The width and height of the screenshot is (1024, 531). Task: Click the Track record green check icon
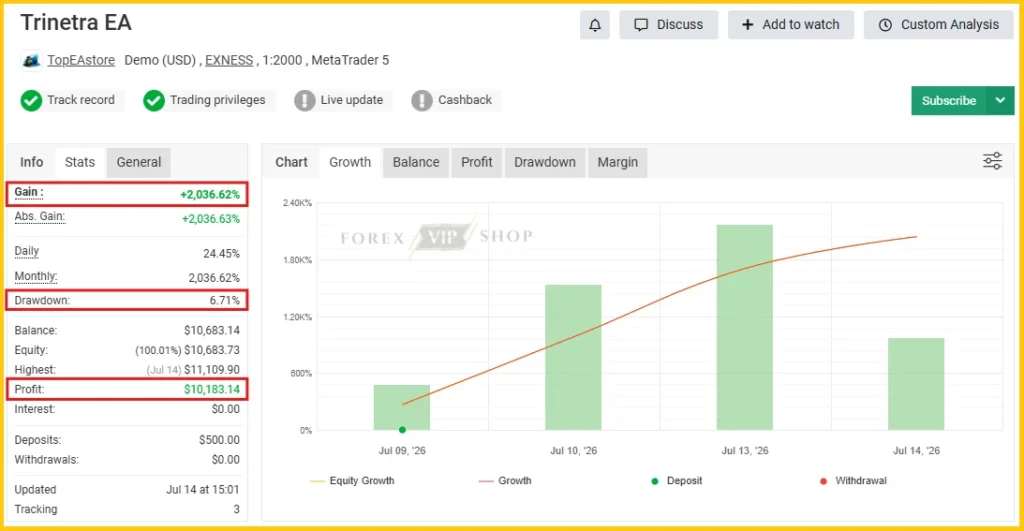click(31, 101)
